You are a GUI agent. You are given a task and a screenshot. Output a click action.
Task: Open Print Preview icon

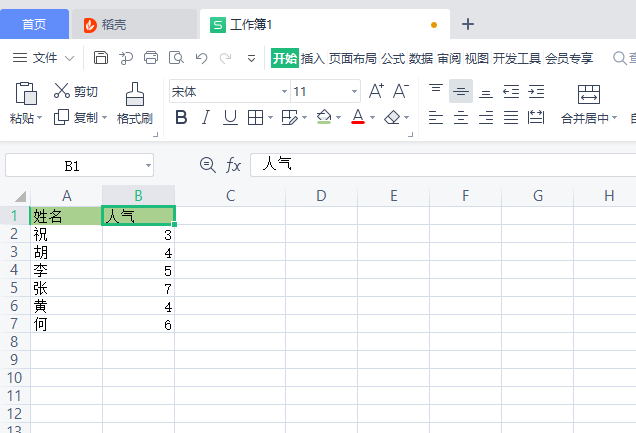point(176,58)
